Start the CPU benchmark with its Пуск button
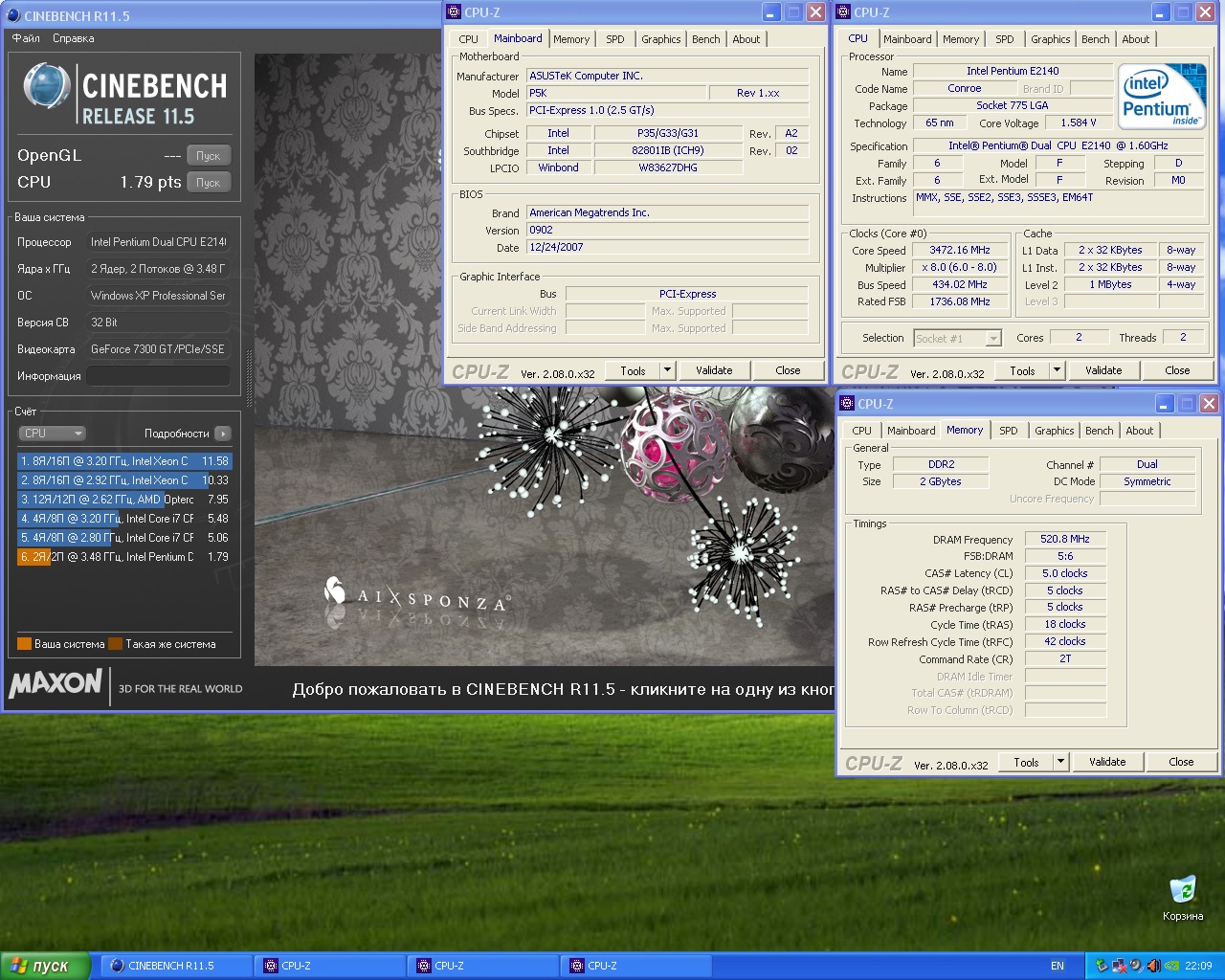1225x980 pixels. (x=209, y=183)
